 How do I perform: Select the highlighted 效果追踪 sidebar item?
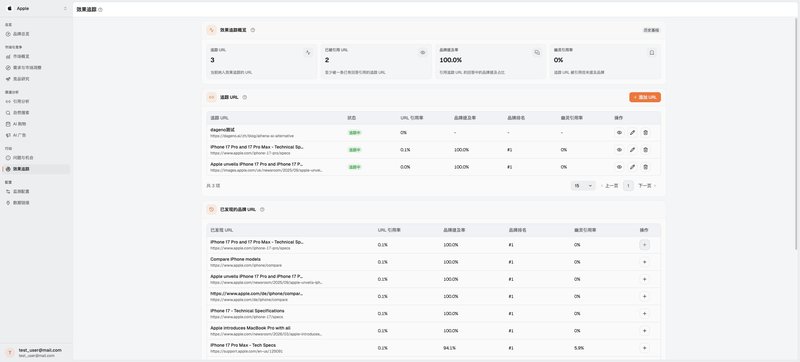tap(36, 169)
